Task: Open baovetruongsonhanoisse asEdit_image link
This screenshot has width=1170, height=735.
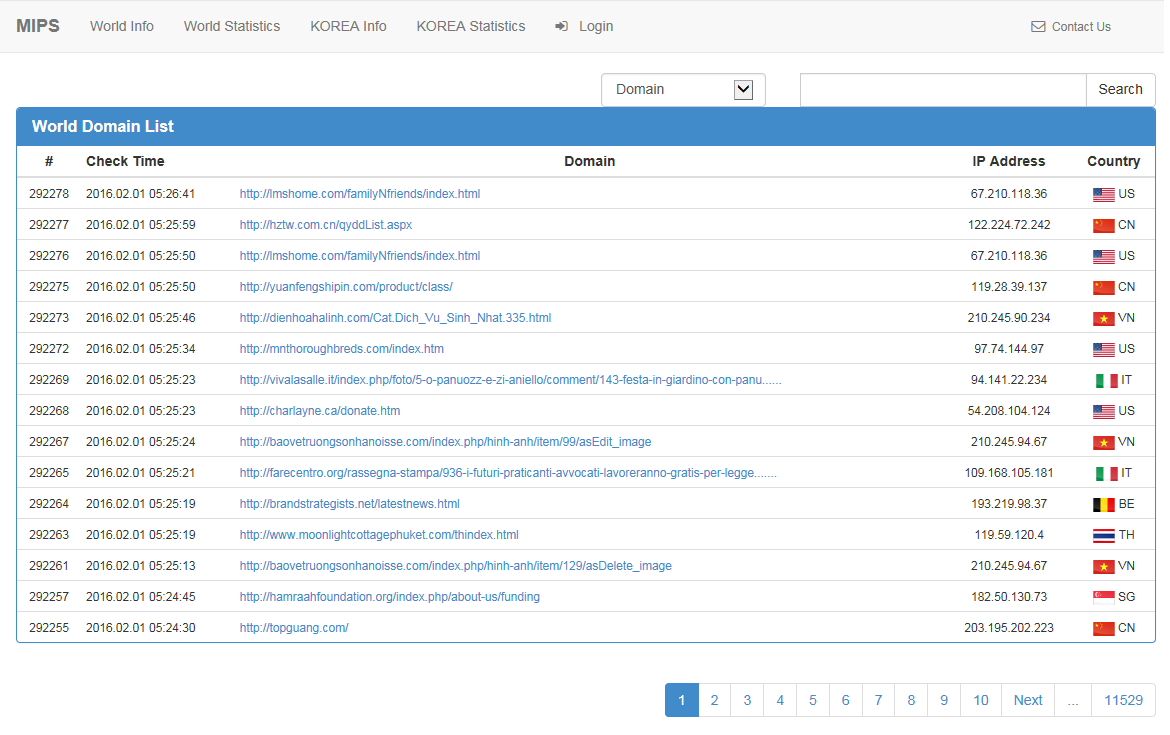Action: click(445, 442)
